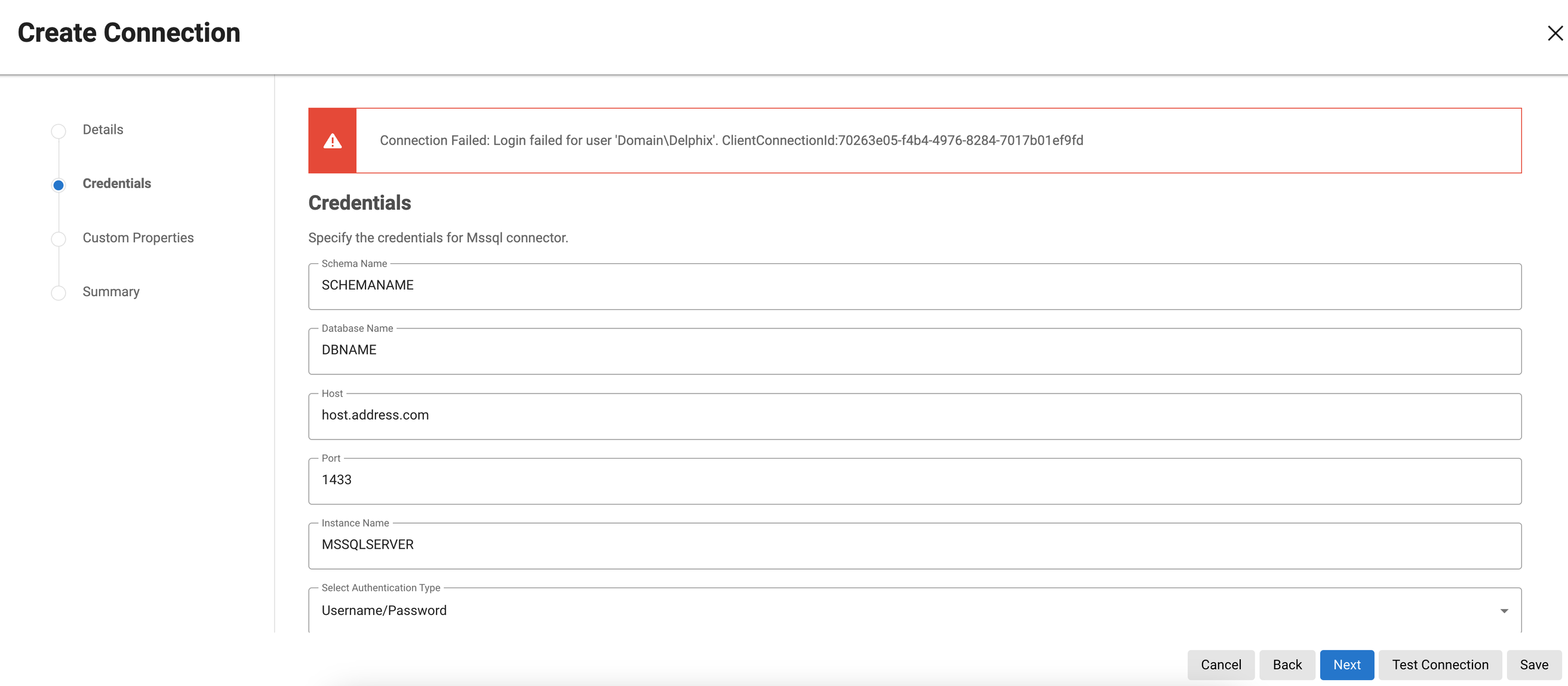Go to the Credentials step label
Viewport: 1568px width, 686px height.
coord(117,183)
